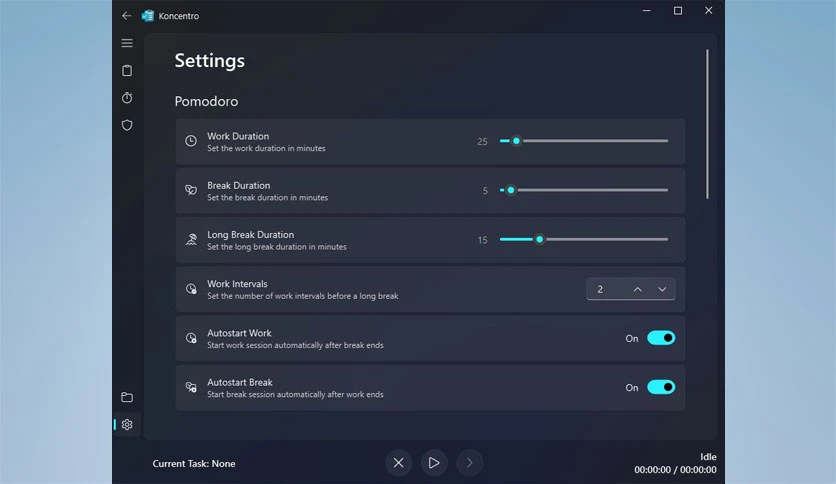Click the 00:00:00 / 00:00:00 timer readout

click(x=675, y=470)
